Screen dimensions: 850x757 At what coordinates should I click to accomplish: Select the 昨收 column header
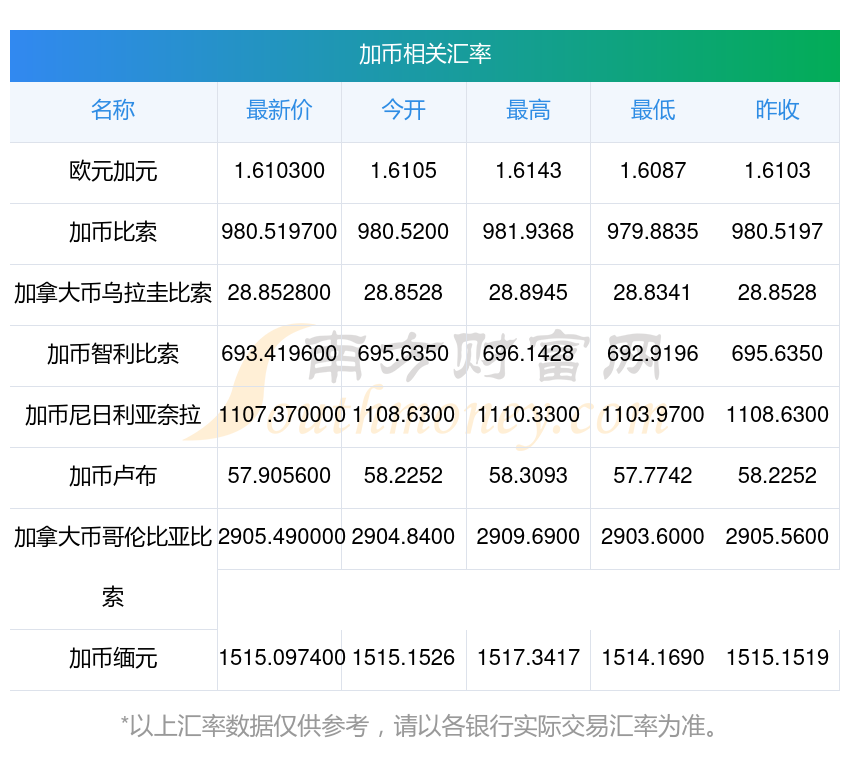click(777, 110)
